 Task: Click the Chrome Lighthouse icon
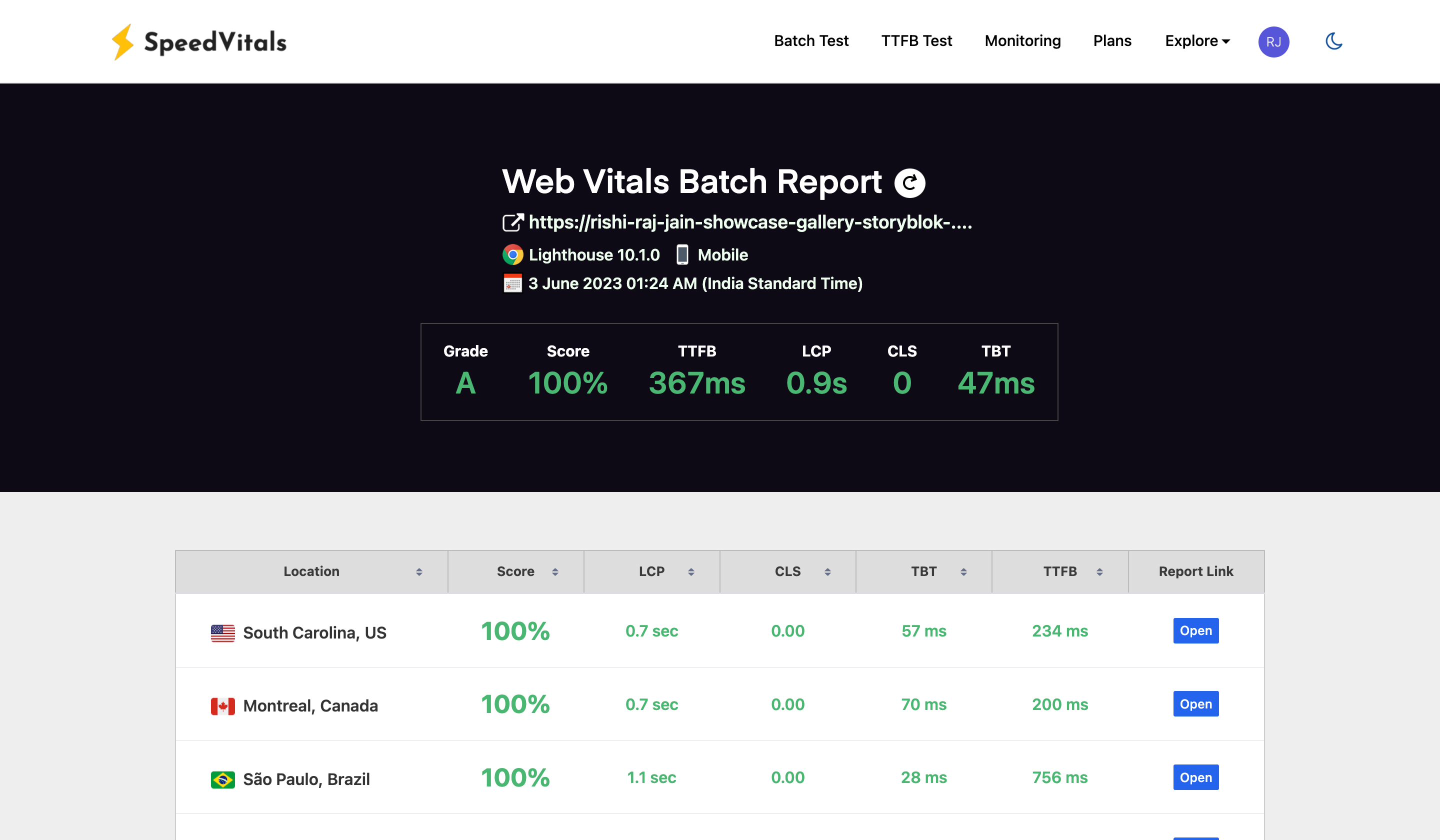coord(512,255)
